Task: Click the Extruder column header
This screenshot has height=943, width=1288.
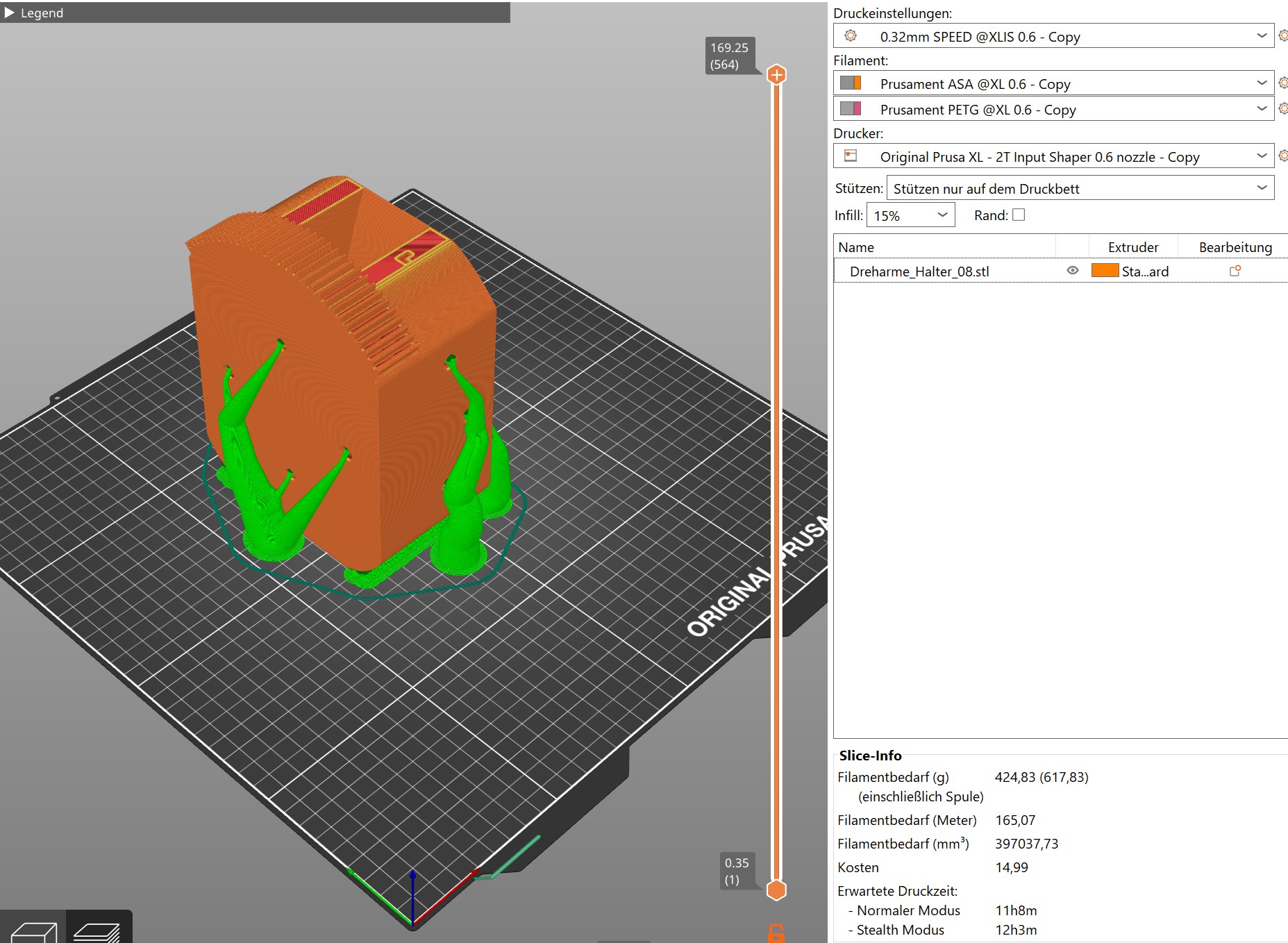Action: pos(1133,247)
